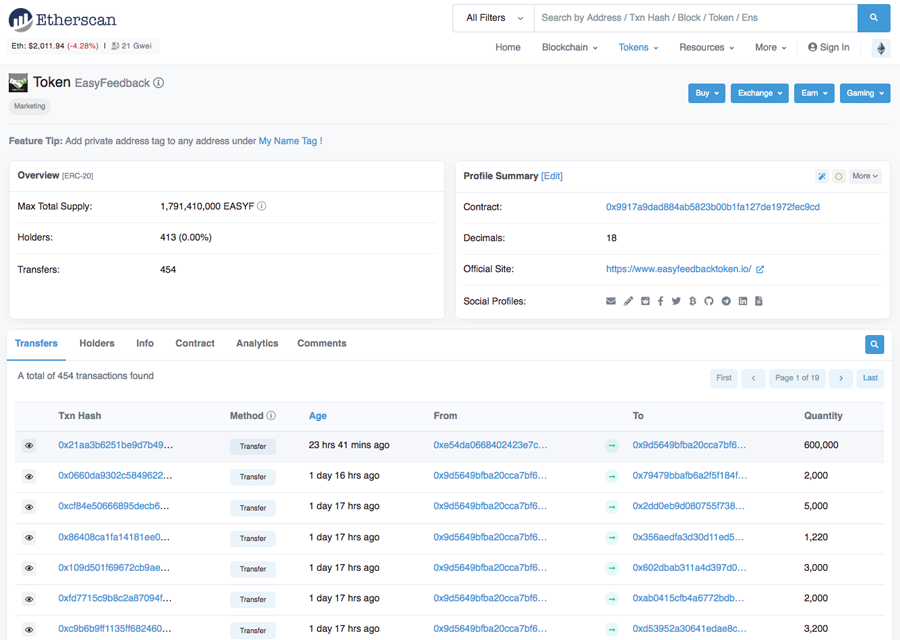The height and width of the screenshot is (640, 900).
Task: Open the Telegram social profile icon
Action: 726,301
